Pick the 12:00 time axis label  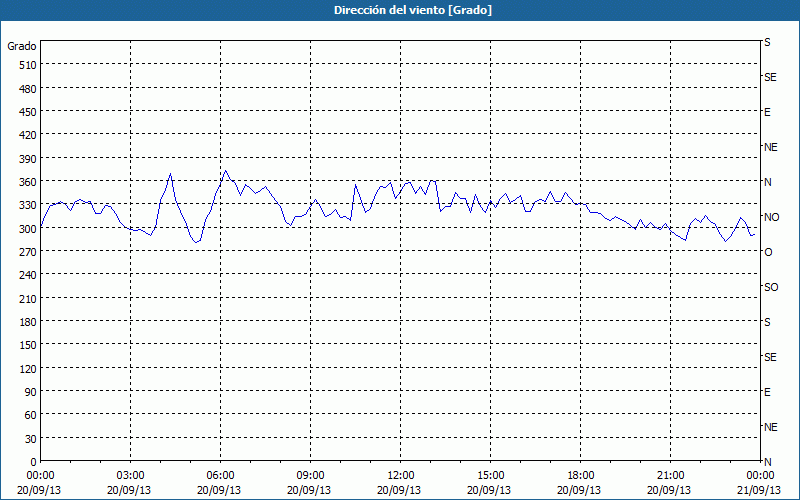pos(401,476)
